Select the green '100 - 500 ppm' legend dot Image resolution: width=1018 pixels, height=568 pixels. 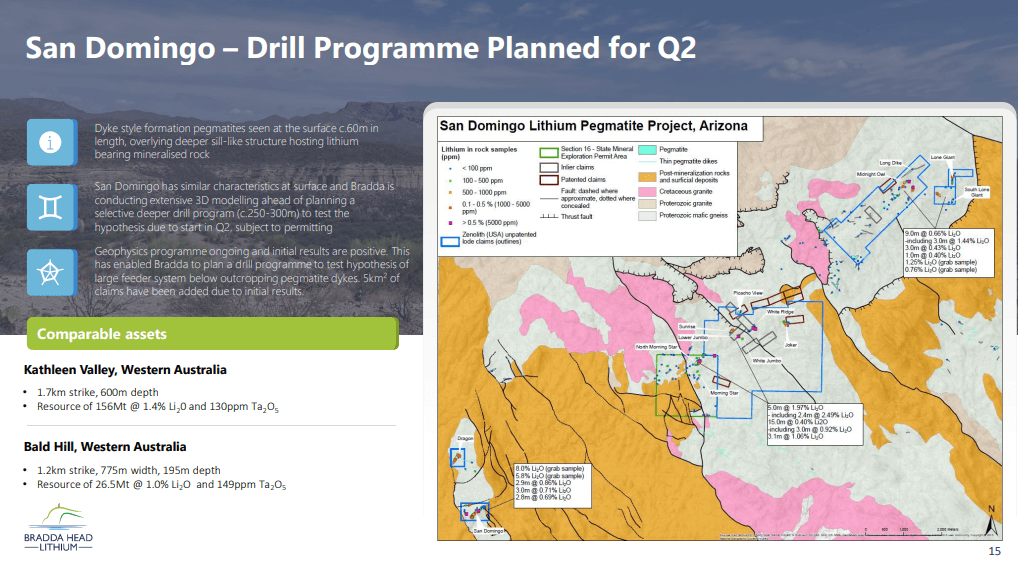tap(451, 180)
